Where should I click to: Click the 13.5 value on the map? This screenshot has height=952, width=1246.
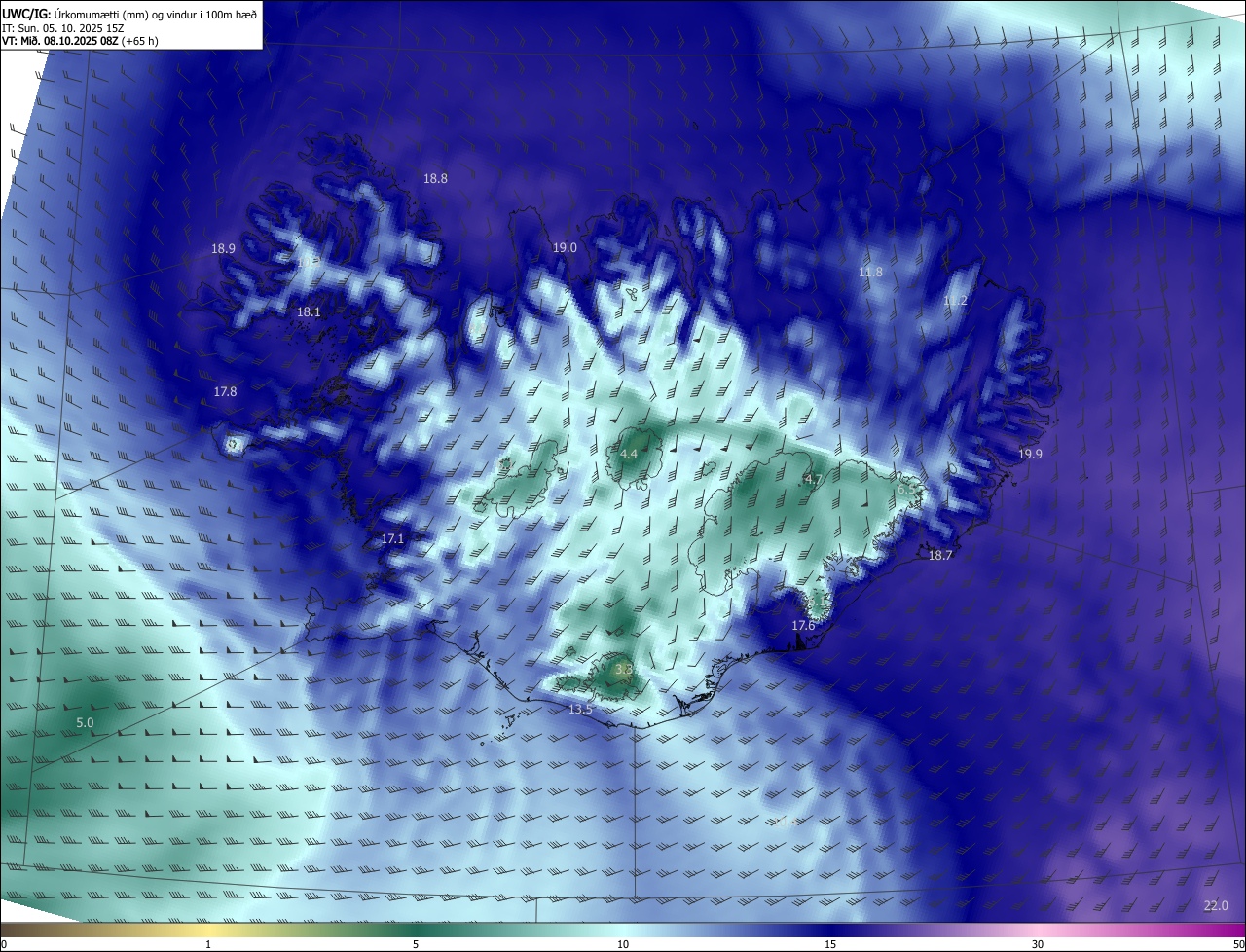click(x=580, y=710)
